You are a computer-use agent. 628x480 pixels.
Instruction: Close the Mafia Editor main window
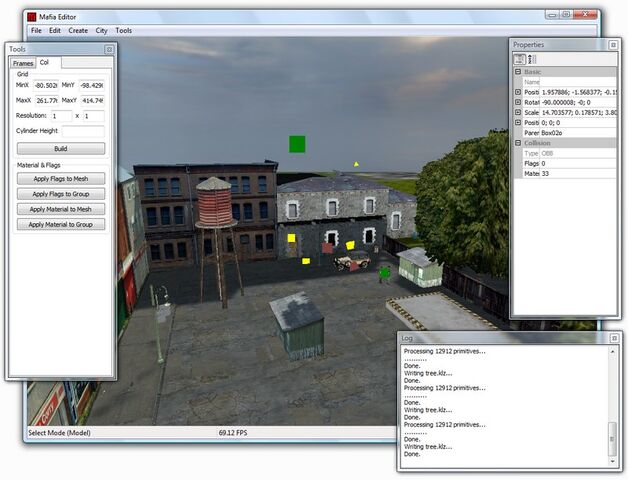[x=585, y=15]
